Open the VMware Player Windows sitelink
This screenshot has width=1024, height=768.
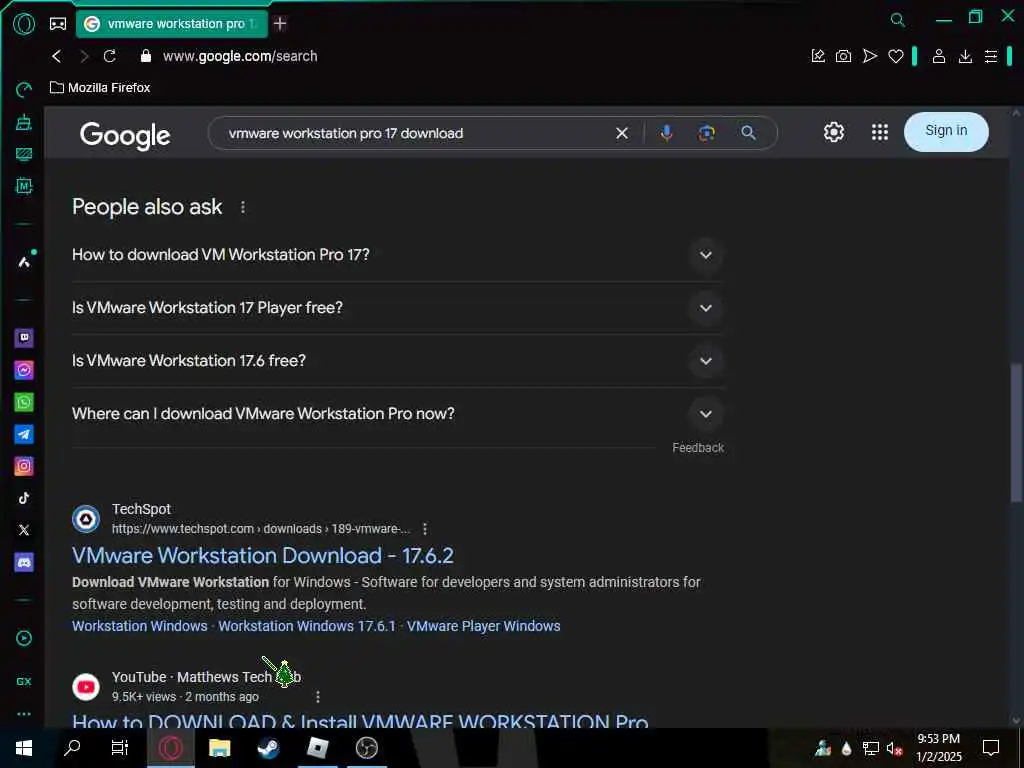click(483, 626)
